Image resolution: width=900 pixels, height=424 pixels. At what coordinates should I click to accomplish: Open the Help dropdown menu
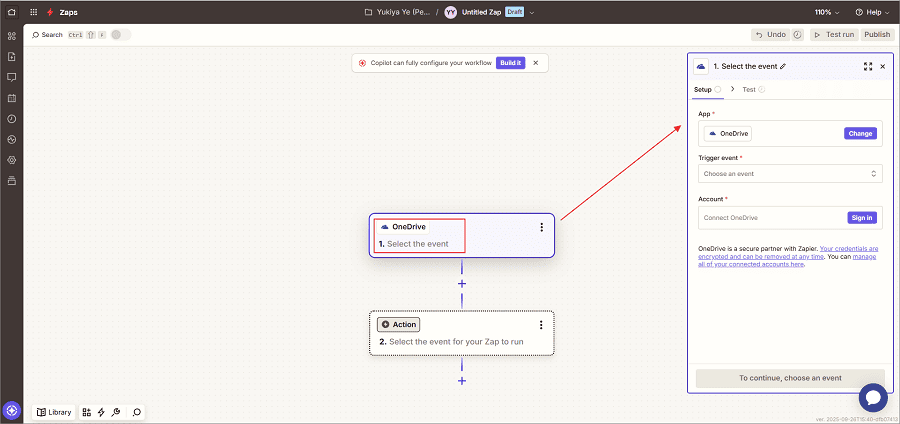click(x=871, y=12)
